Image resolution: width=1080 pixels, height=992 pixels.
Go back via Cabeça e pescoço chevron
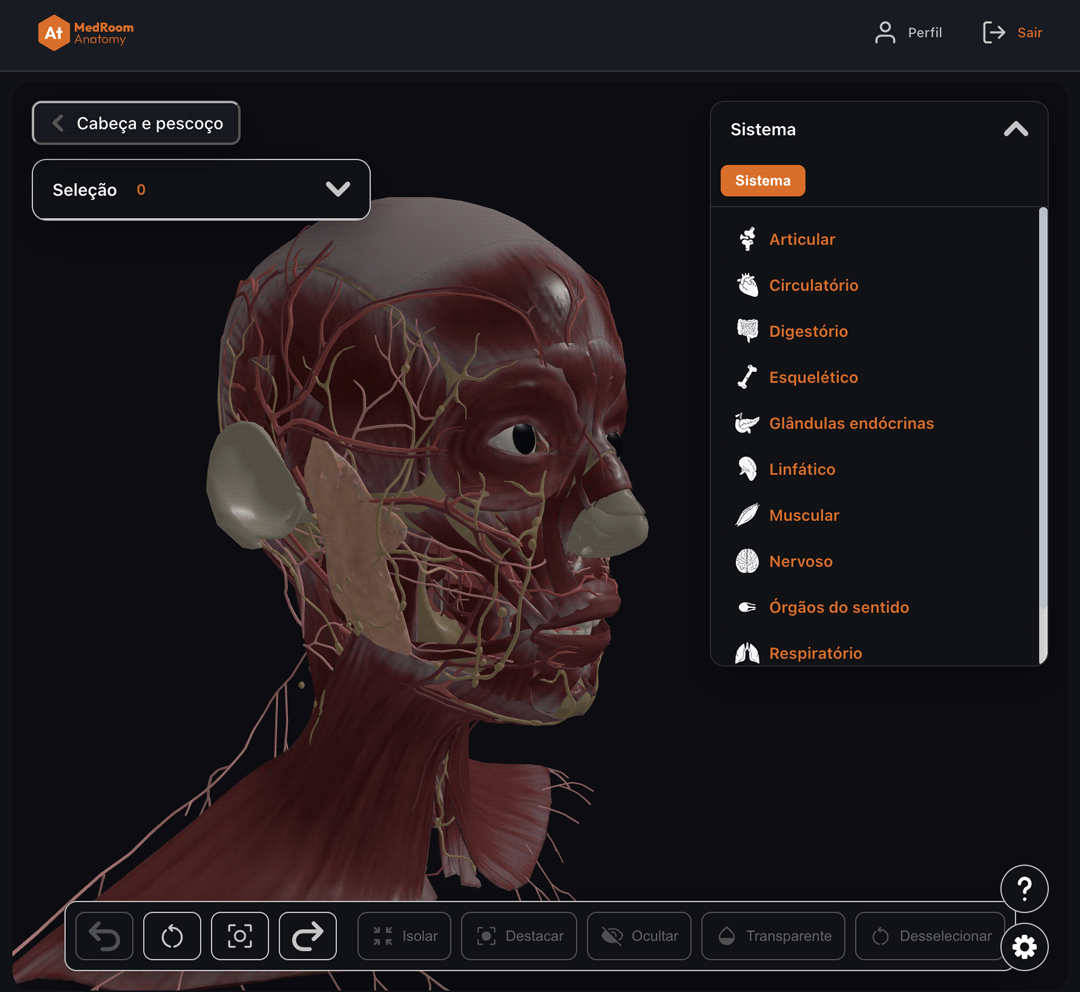click(59, 123)
